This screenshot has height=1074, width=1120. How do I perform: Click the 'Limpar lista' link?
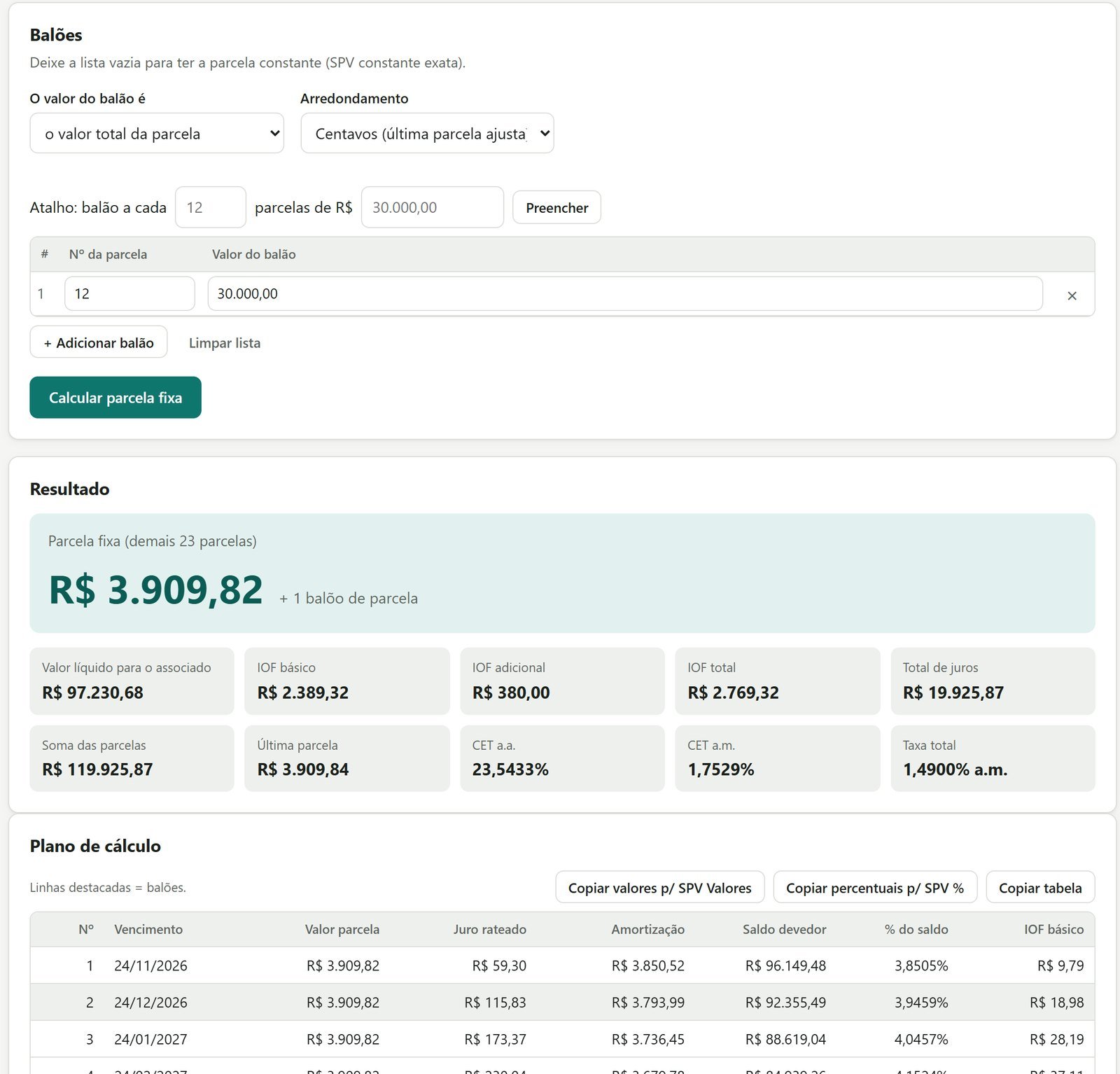pos(225,343)
